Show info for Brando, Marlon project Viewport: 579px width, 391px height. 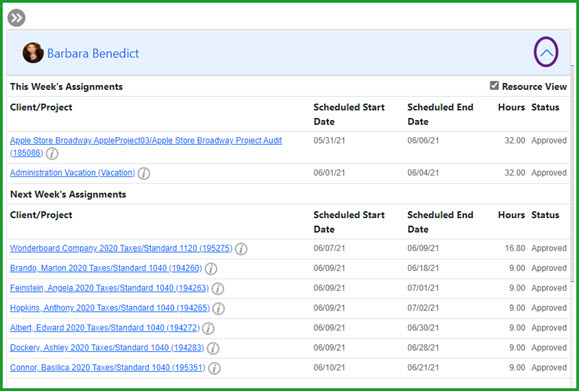point(211,269)
